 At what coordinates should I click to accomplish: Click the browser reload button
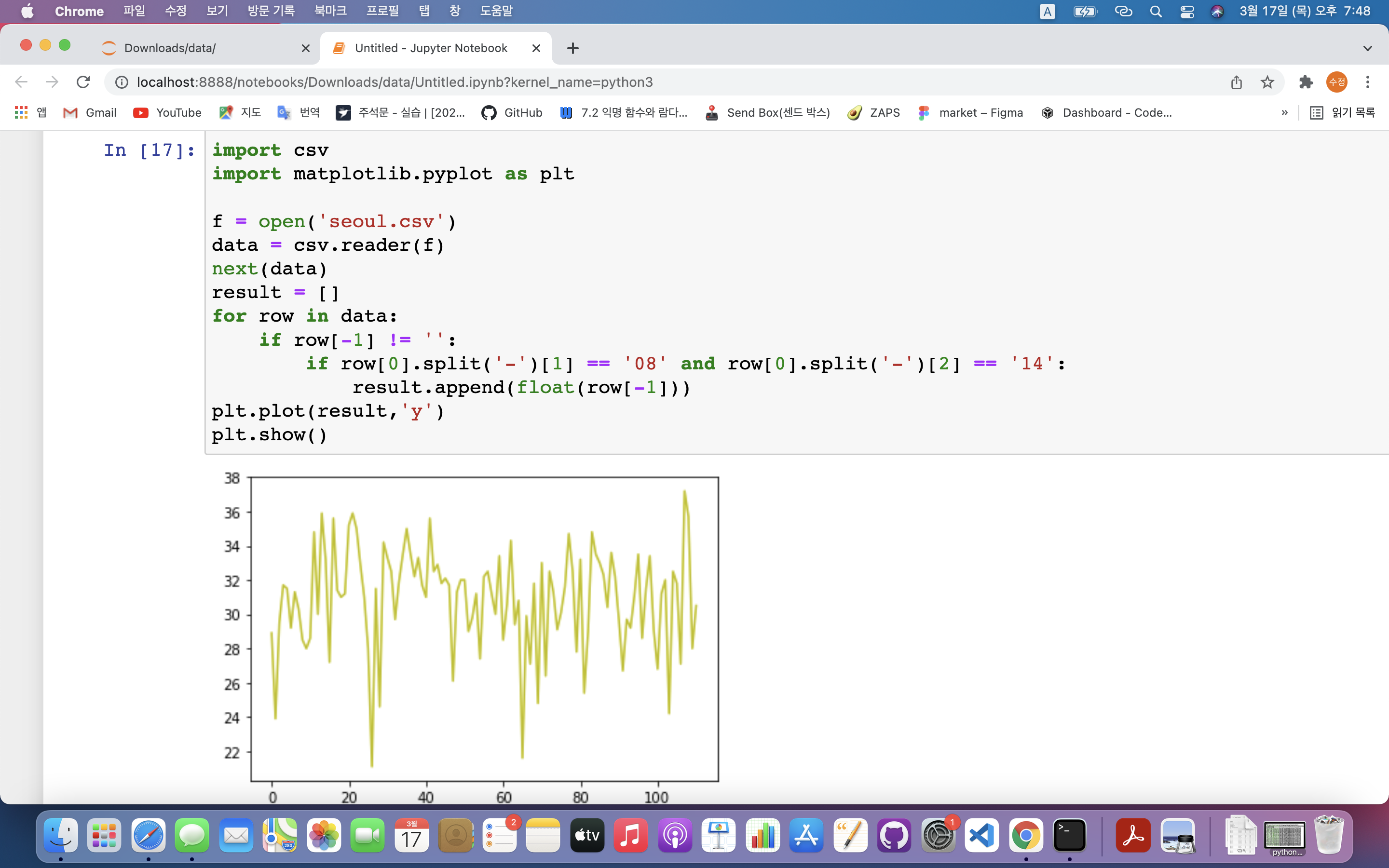click(83, 82)
